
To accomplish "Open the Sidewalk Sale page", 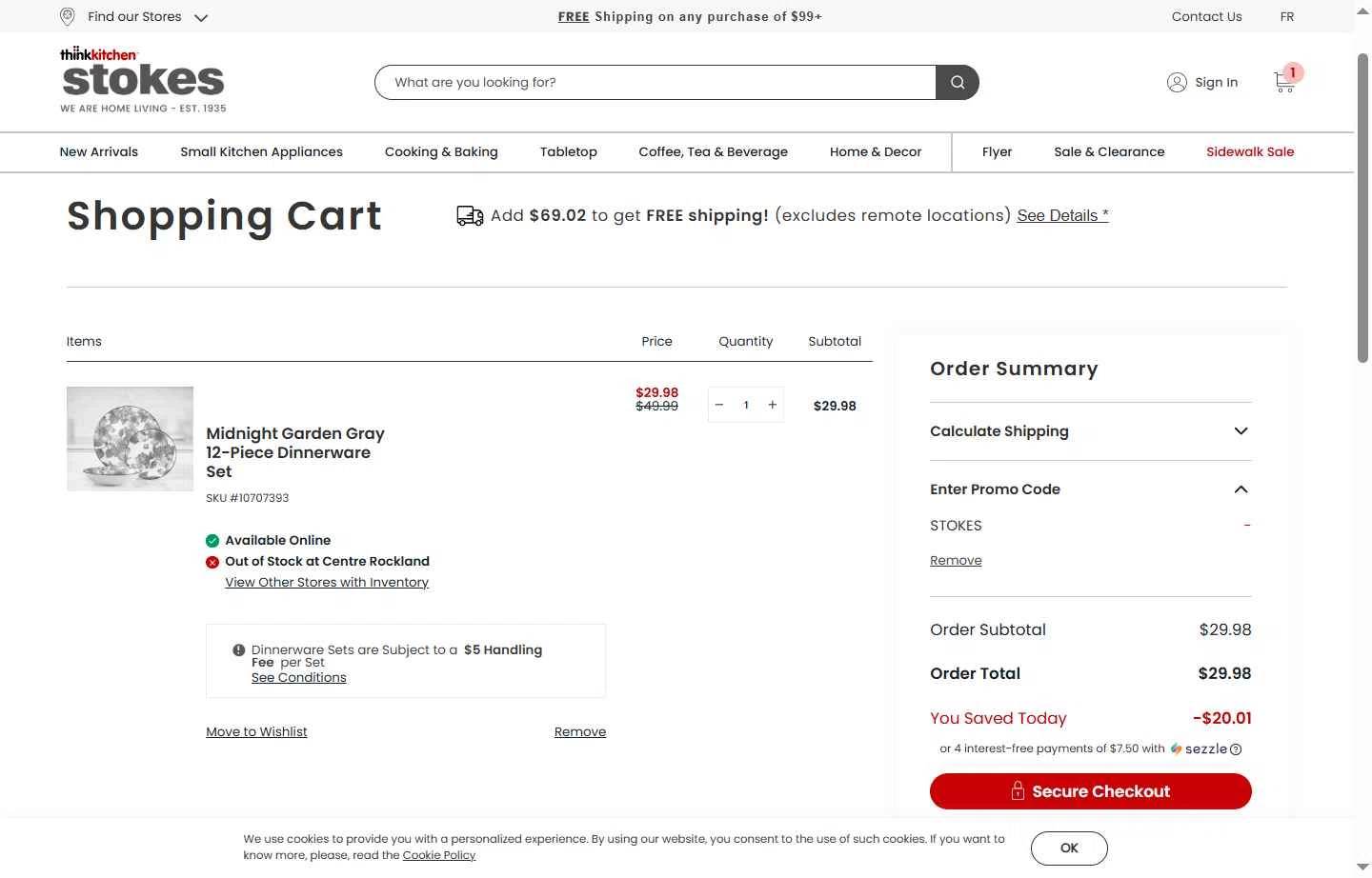I will 1250,151.
